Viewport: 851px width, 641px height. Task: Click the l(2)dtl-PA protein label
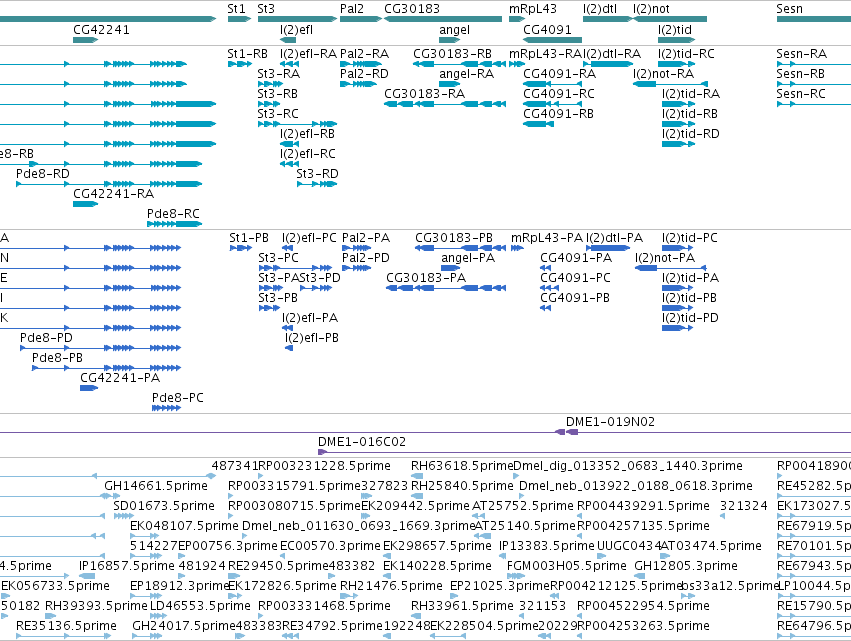[614, 238]
